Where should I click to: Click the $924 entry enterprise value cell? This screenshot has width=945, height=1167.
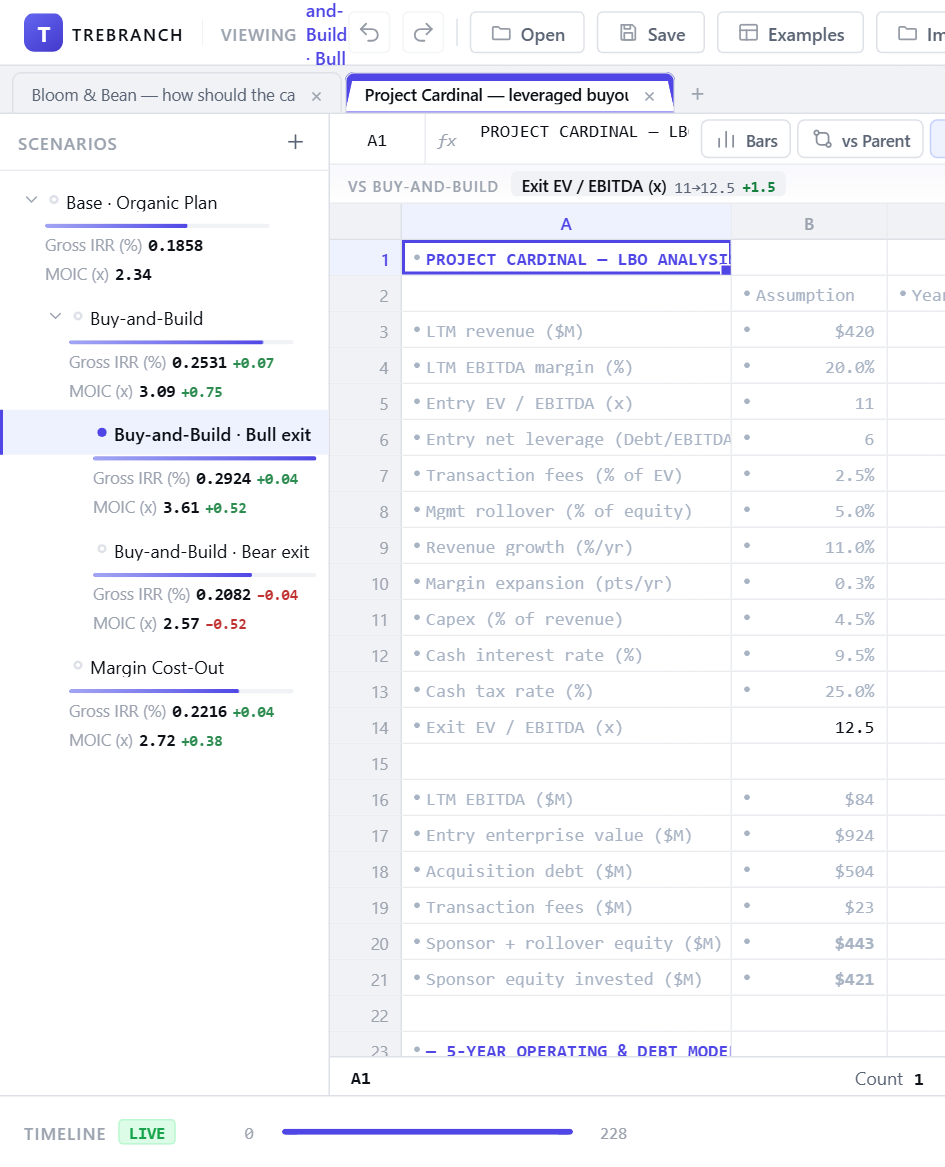pyautogui.click(x=809, y=836)
